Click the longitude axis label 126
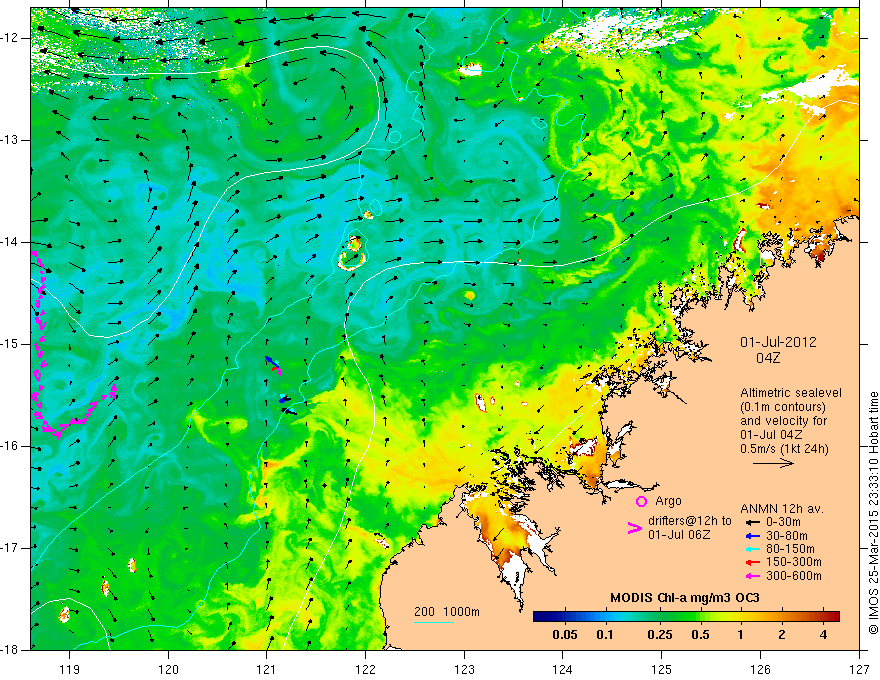Image resolution: width=880 pixels, height=680 pixels. coord(760,670)
